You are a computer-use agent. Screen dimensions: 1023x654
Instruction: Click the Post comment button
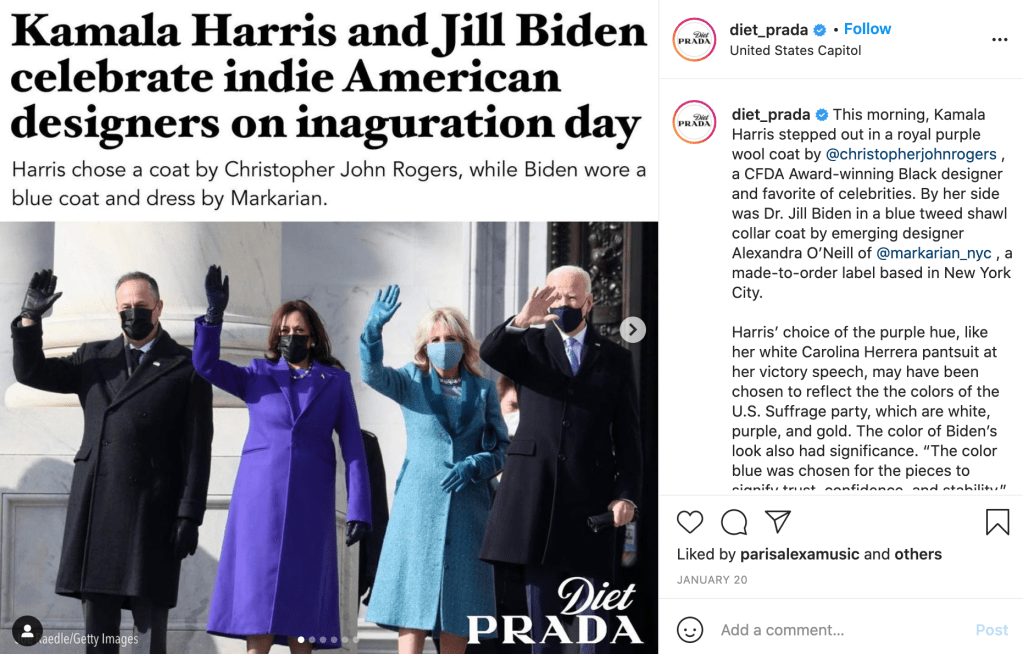(992, 630)
